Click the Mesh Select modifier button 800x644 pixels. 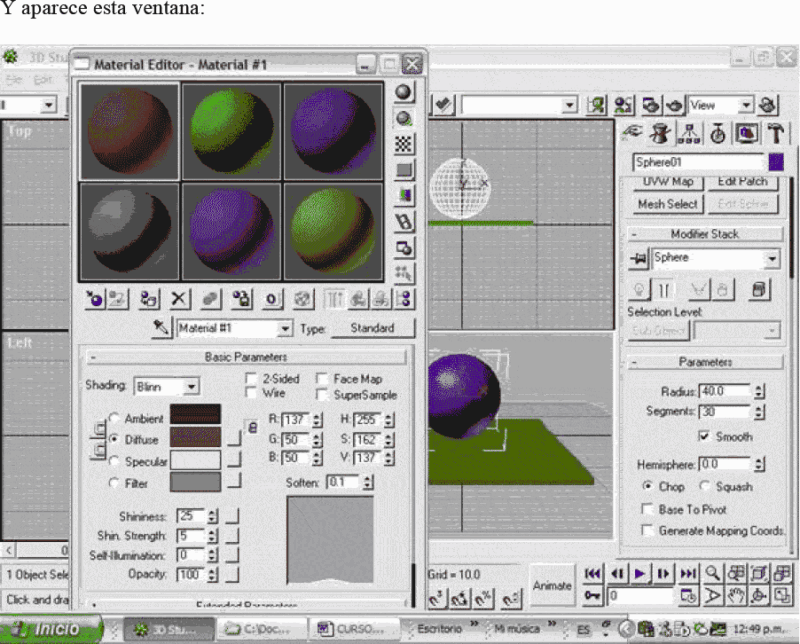click(668, 204)
